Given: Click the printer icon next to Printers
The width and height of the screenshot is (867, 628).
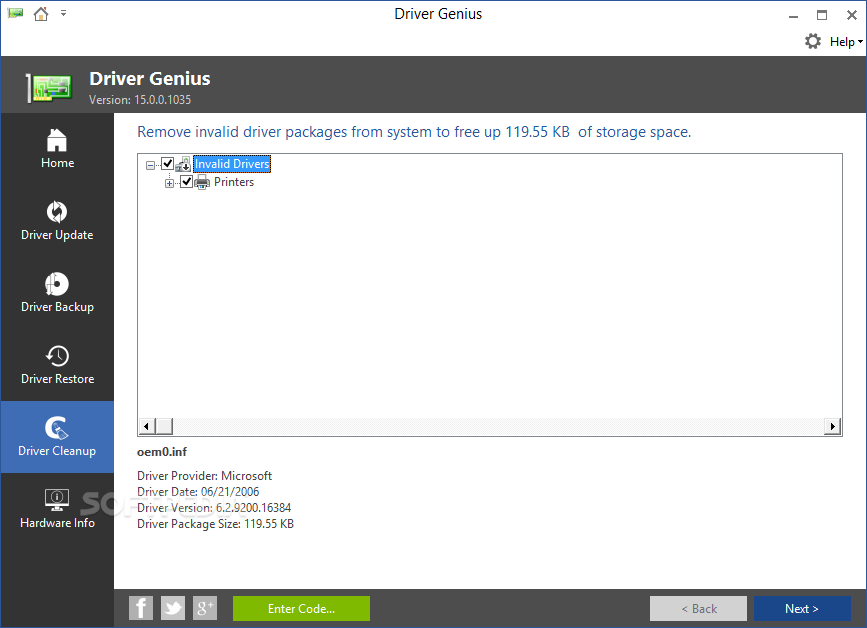Looking at the screenshot, I should [x=202, y=182].
